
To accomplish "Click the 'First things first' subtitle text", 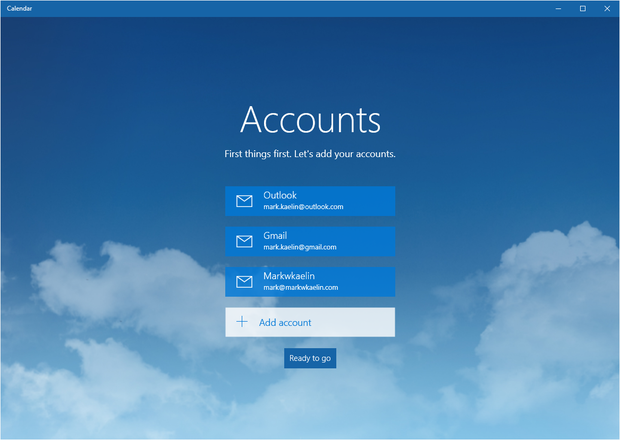I will 310,154.
